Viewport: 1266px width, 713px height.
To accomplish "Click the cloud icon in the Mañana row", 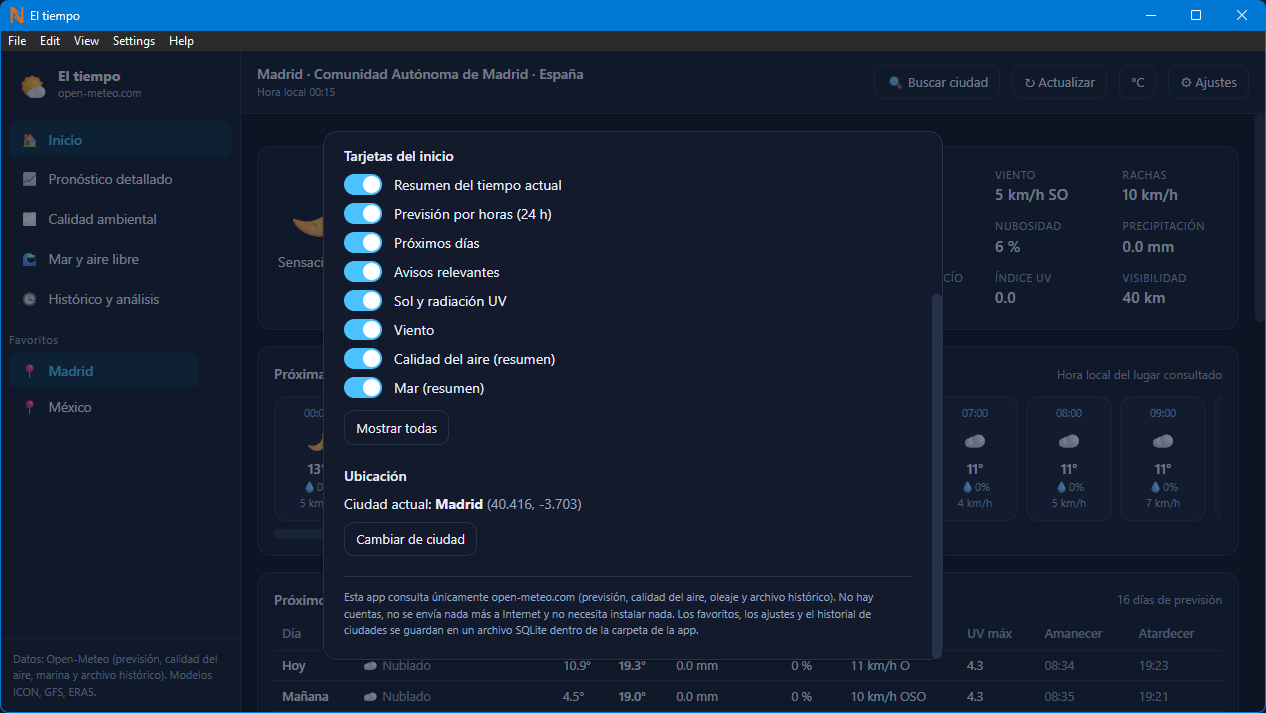I will point(370,697).
